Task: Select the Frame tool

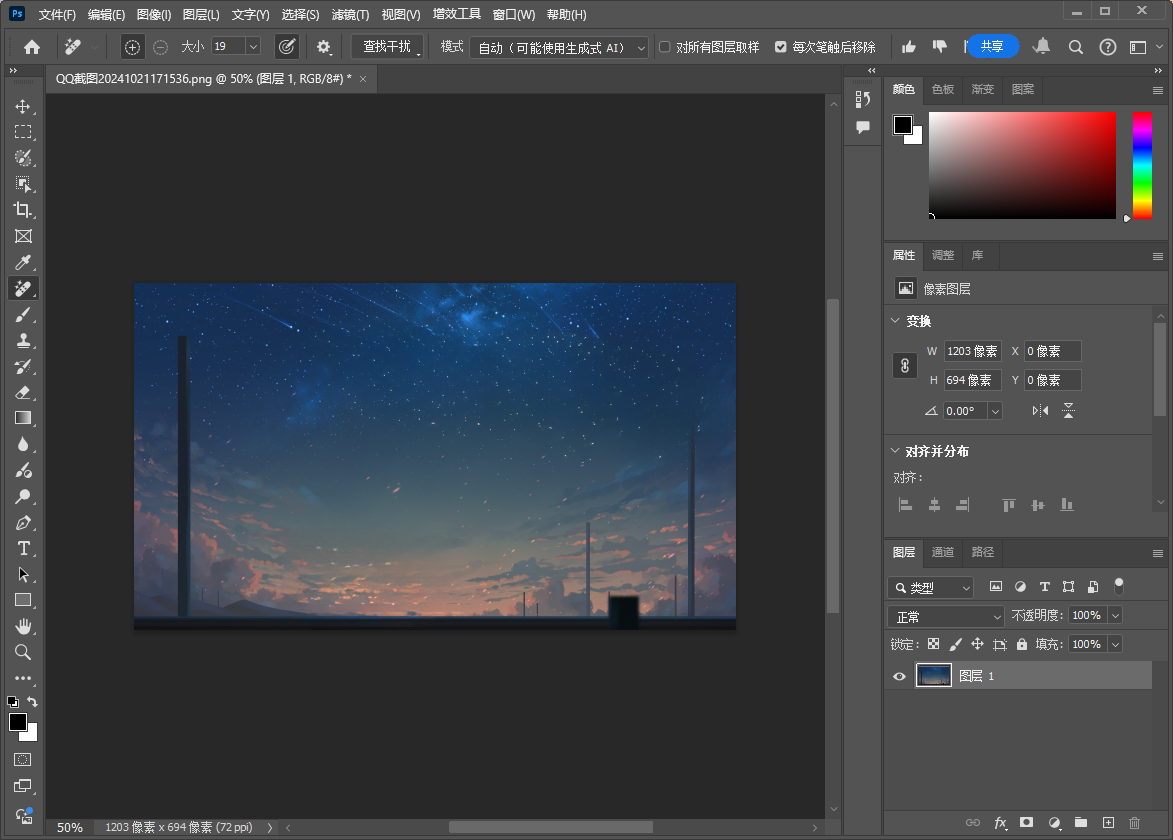Action: [x=23, y=236]
